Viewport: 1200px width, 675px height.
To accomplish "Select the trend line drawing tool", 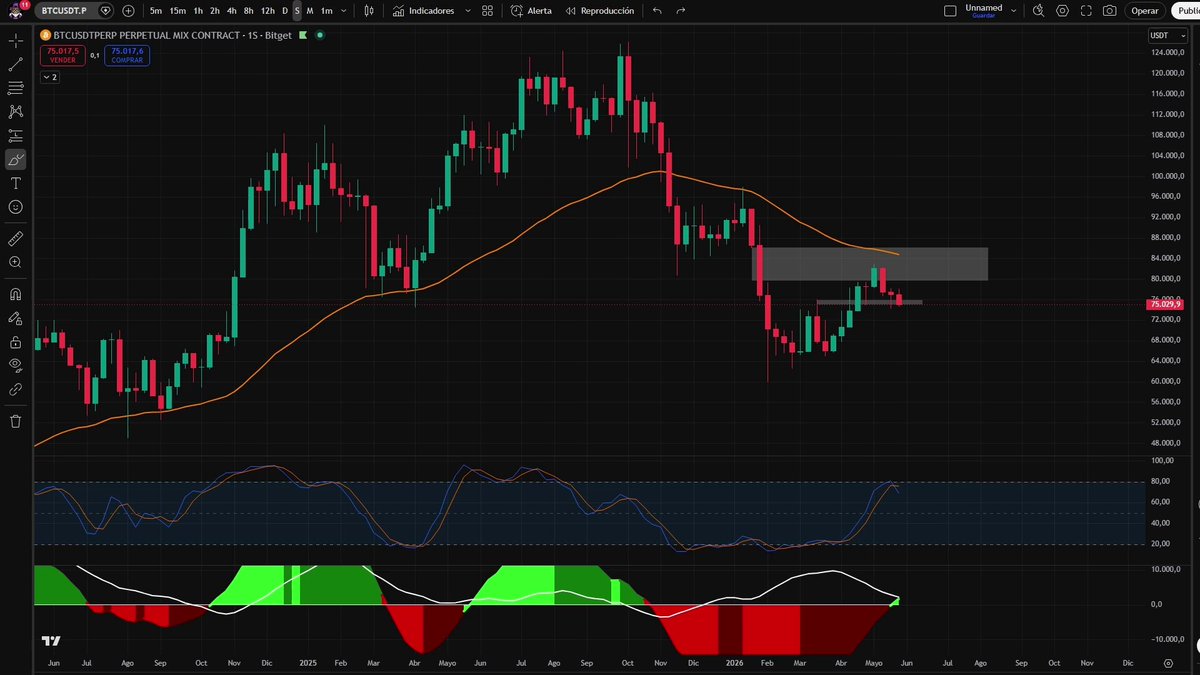I will (x=16, y=64).
